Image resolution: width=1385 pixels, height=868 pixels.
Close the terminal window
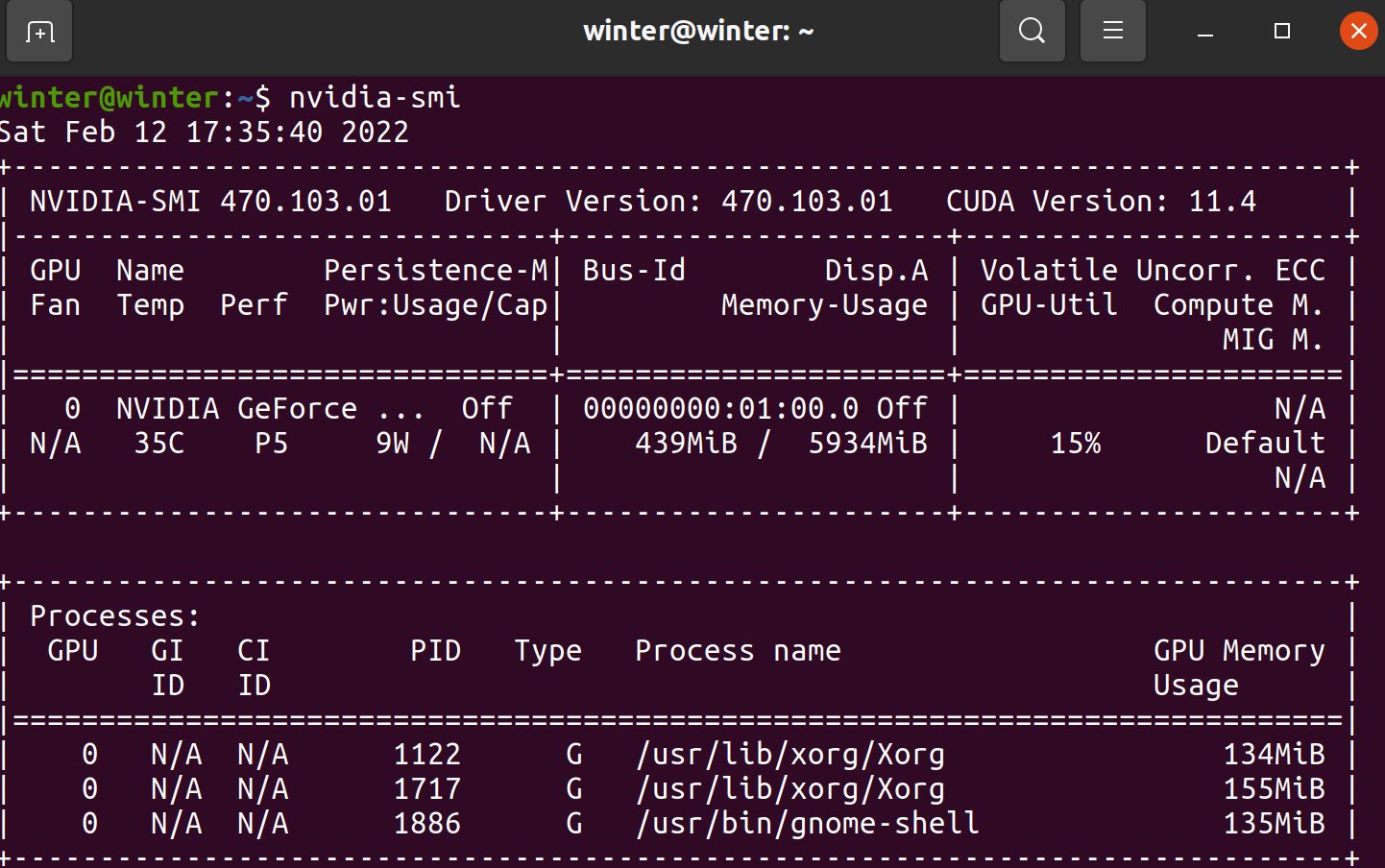[x=1359, y=31]
